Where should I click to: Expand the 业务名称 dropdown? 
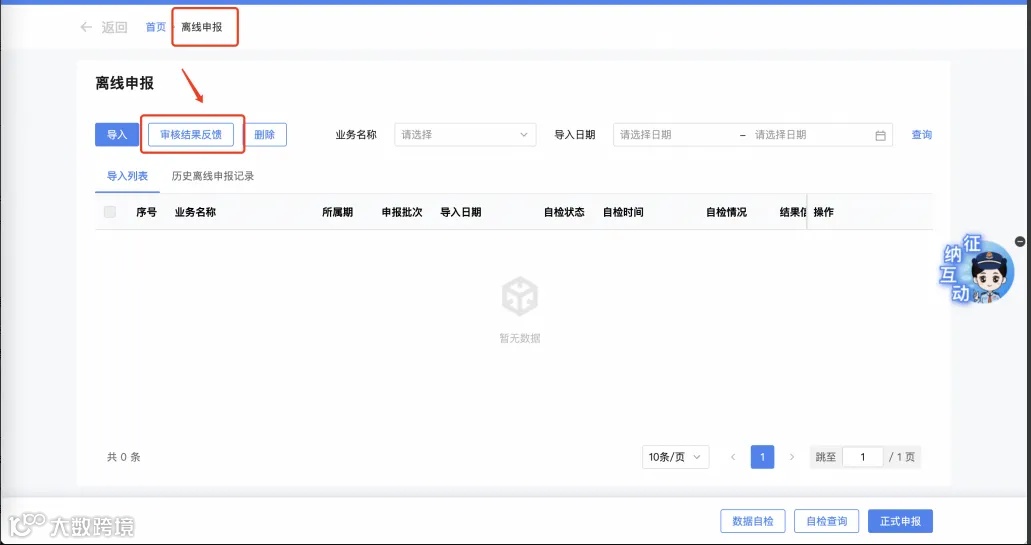[x=466, y=135]
